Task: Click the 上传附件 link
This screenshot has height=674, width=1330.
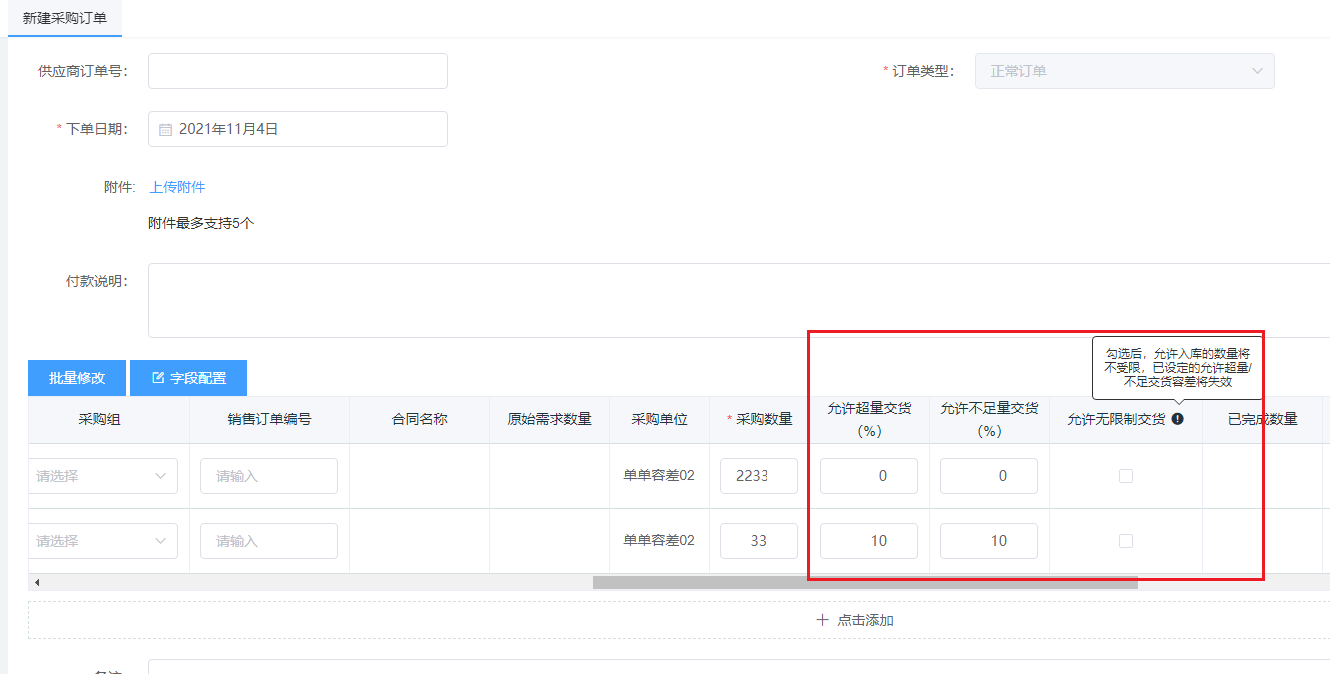Action: pyautogui.click(x=177, y=187)
